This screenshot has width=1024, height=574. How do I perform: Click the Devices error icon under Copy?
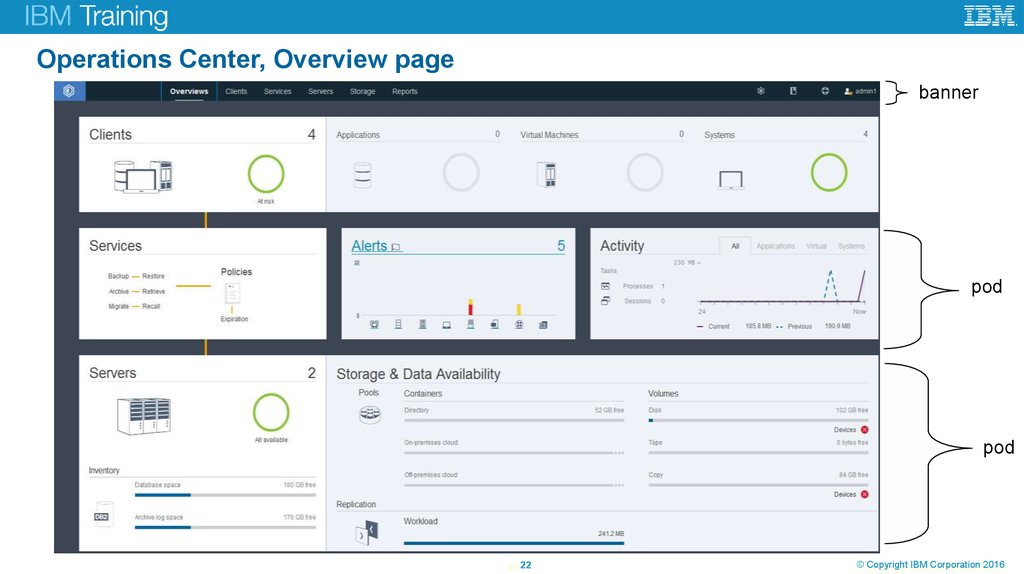click(x=865, y=494)
